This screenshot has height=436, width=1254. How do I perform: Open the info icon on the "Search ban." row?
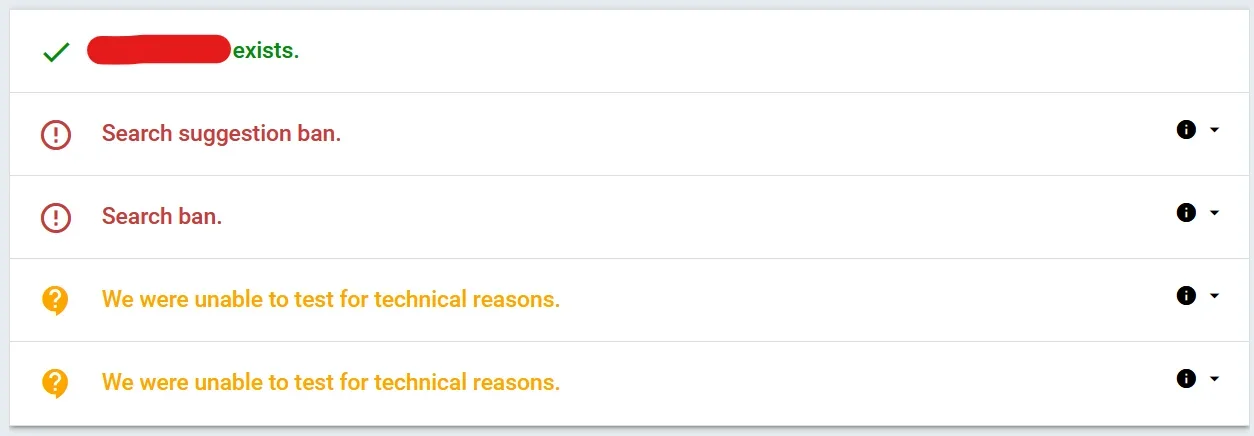[x=1186, y=213]
